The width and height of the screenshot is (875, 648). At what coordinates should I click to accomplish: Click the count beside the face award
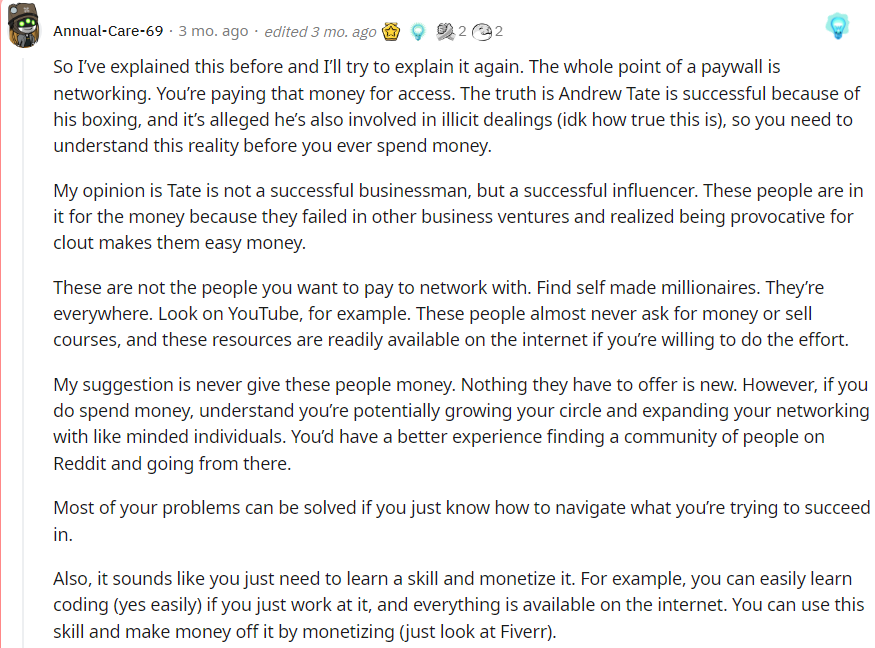coord(498,31)
